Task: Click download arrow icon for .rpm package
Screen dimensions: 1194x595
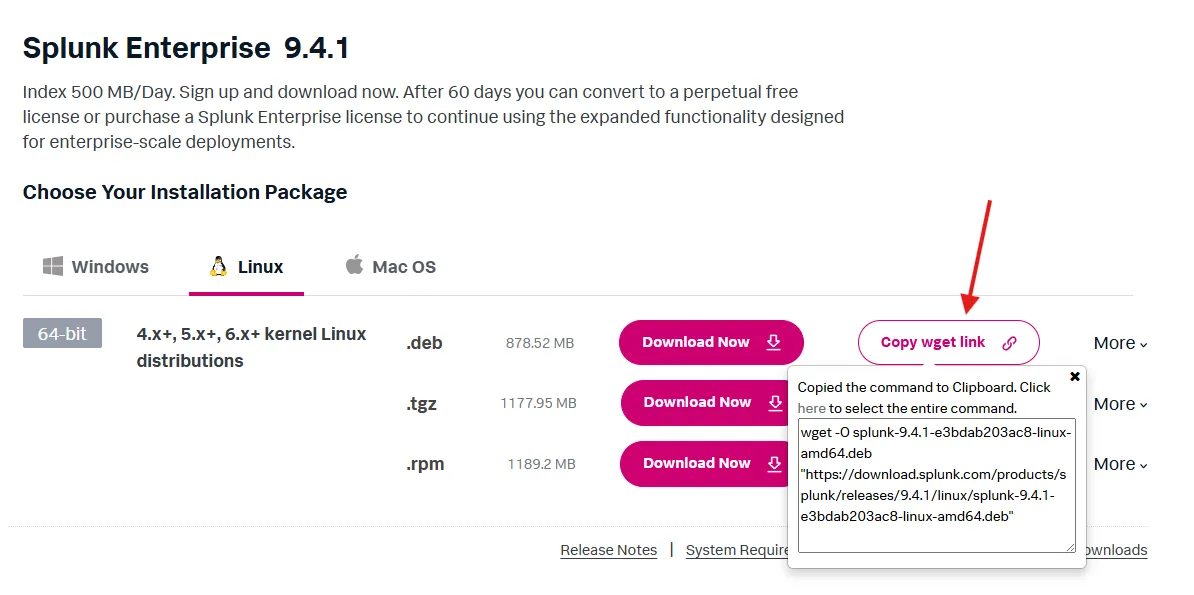Action: coord(774,463)
